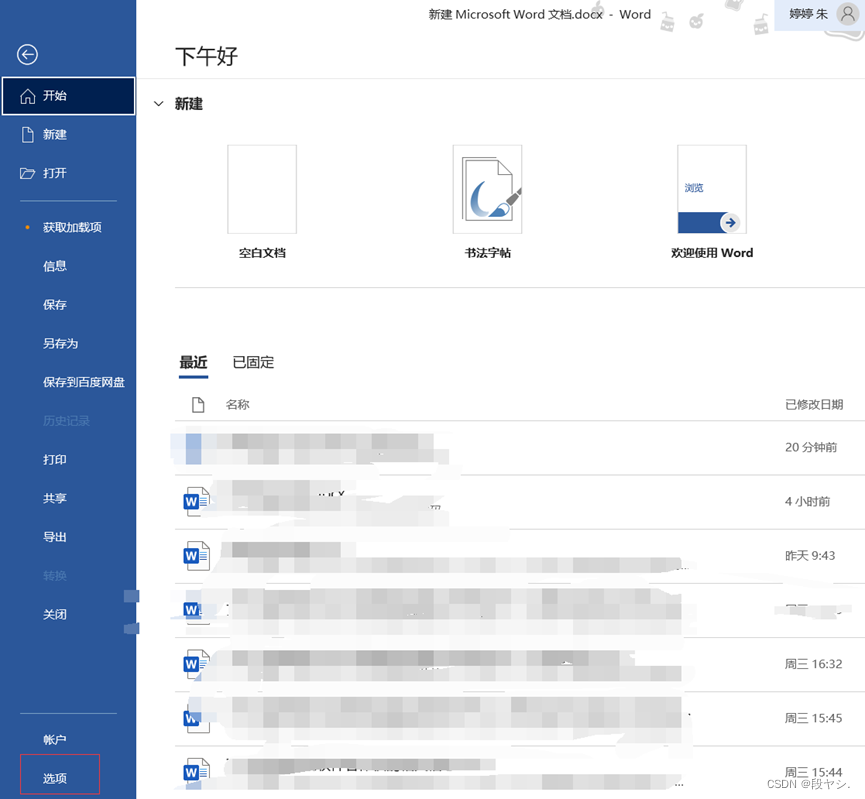This screenshot has height=799, width=865.
Task: Select the 书法字帖 template
Action: [x=487, y=201]
